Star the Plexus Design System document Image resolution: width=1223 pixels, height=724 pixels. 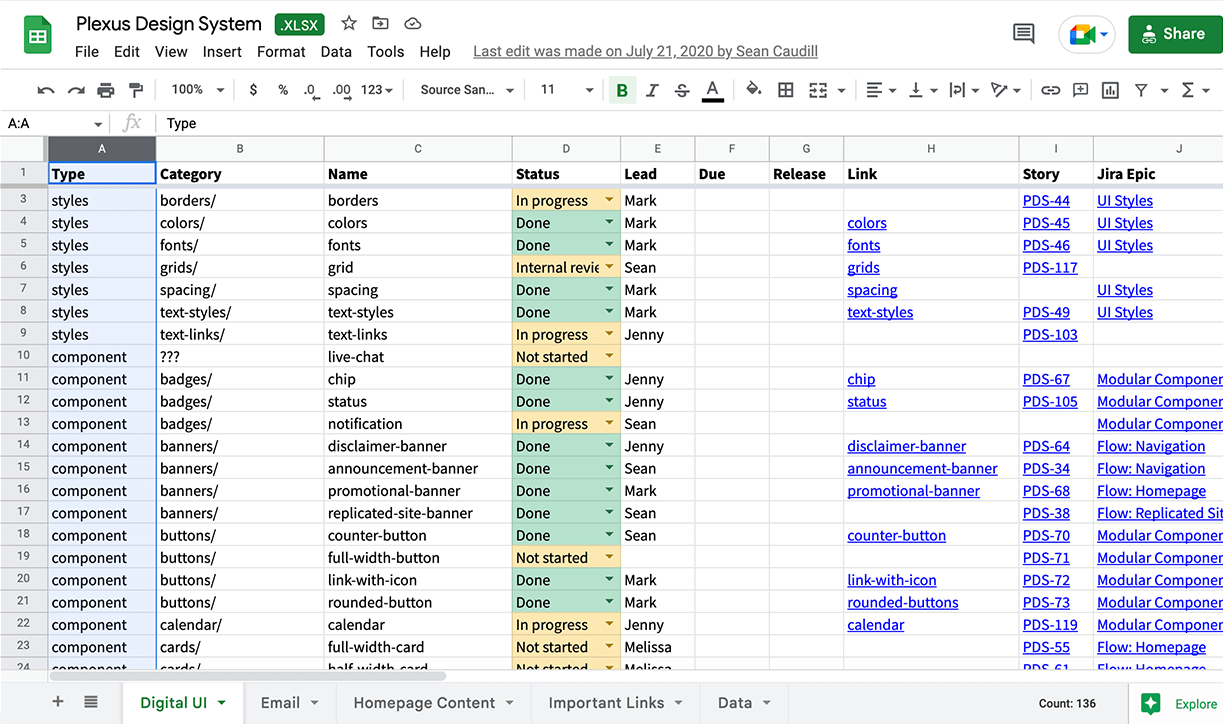[x=349, y=23]
